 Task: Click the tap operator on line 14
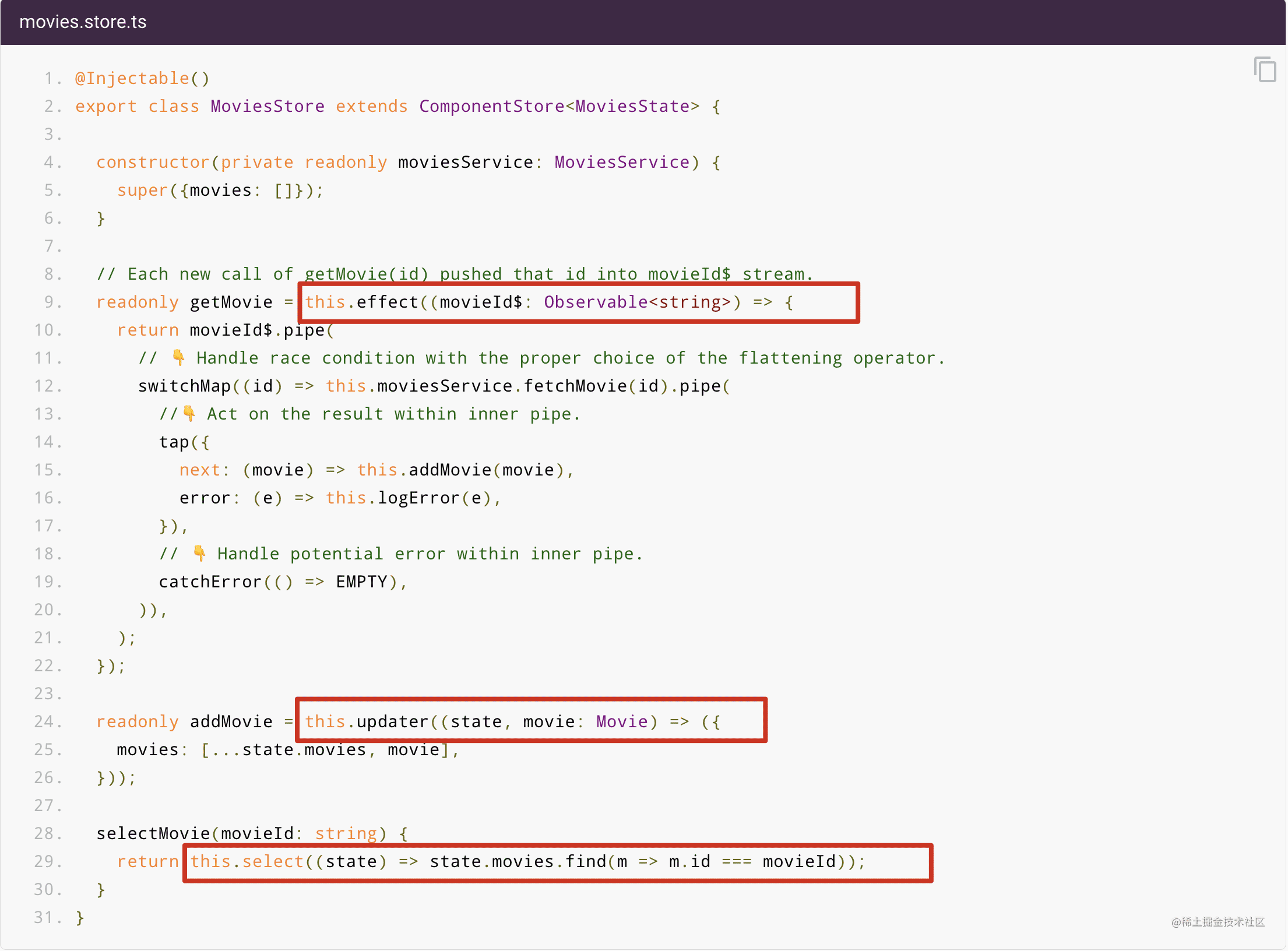click(174, 442)
